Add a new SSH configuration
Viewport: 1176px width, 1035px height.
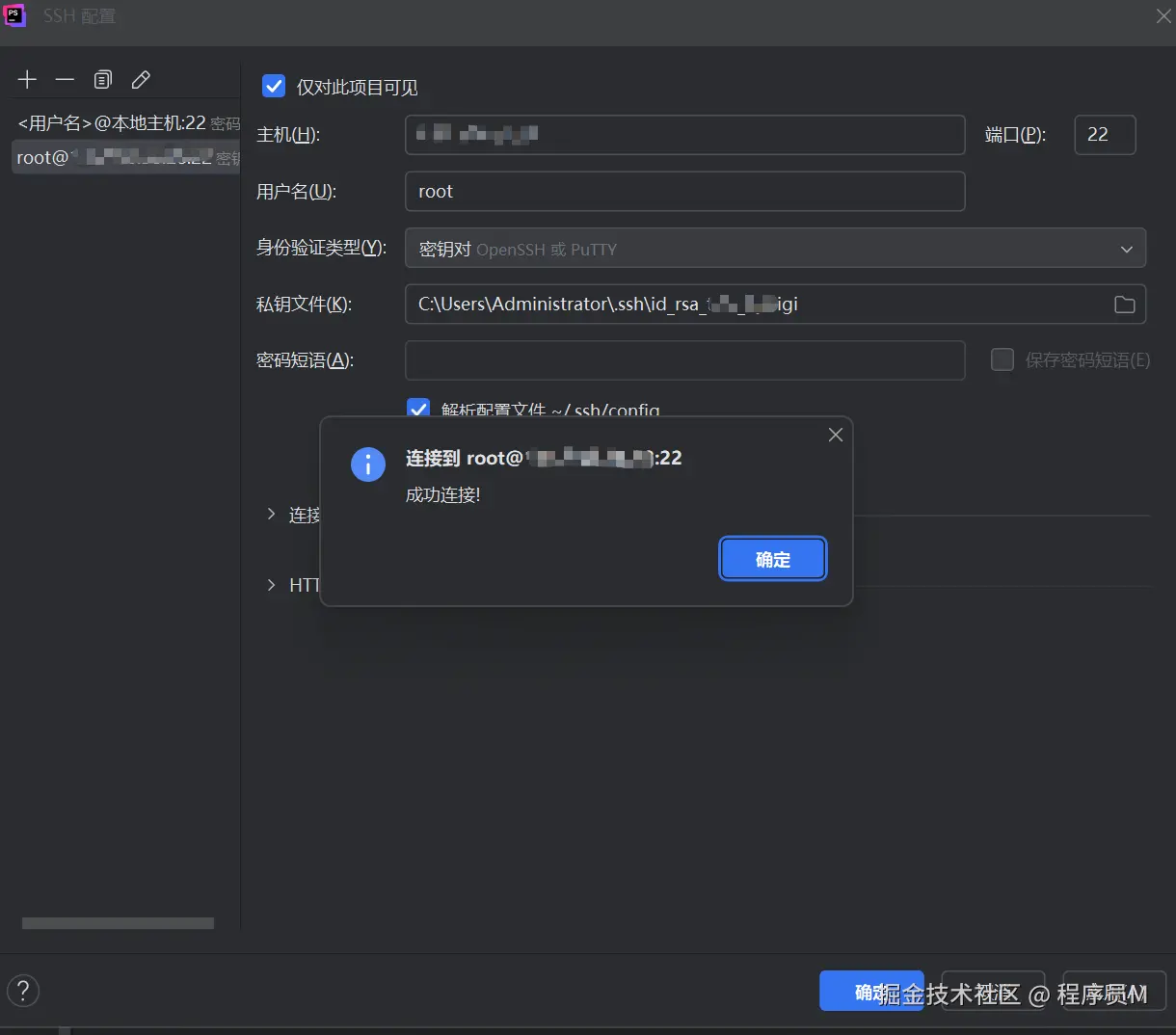click(27, 80)
